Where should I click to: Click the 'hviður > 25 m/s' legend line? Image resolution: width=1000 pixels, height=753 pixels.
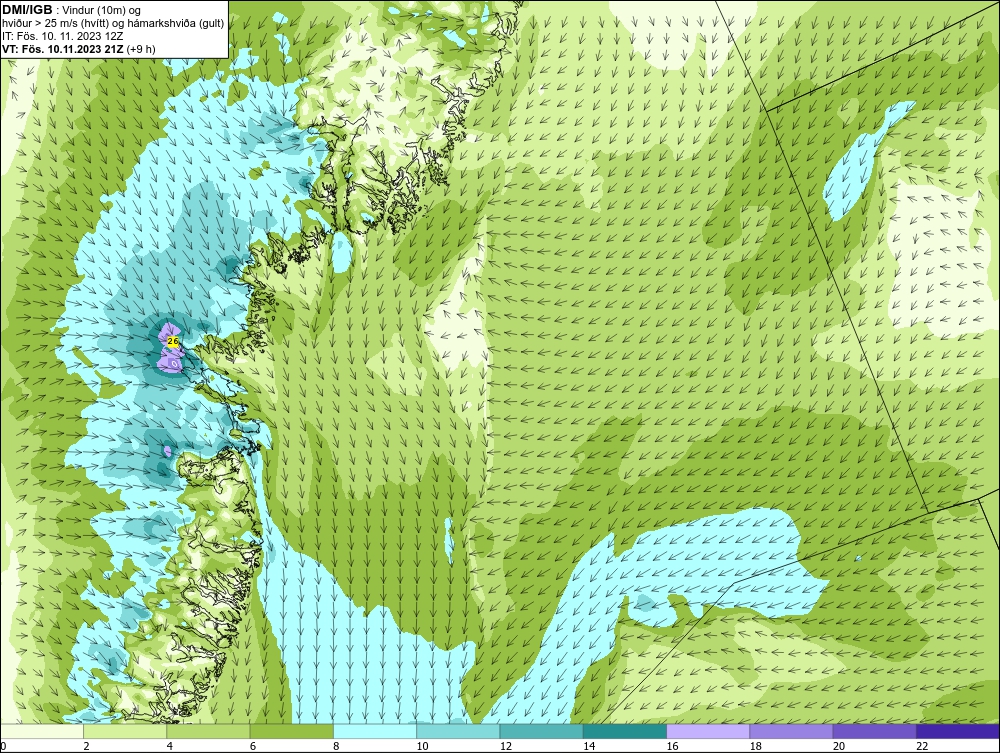(113, 24)
